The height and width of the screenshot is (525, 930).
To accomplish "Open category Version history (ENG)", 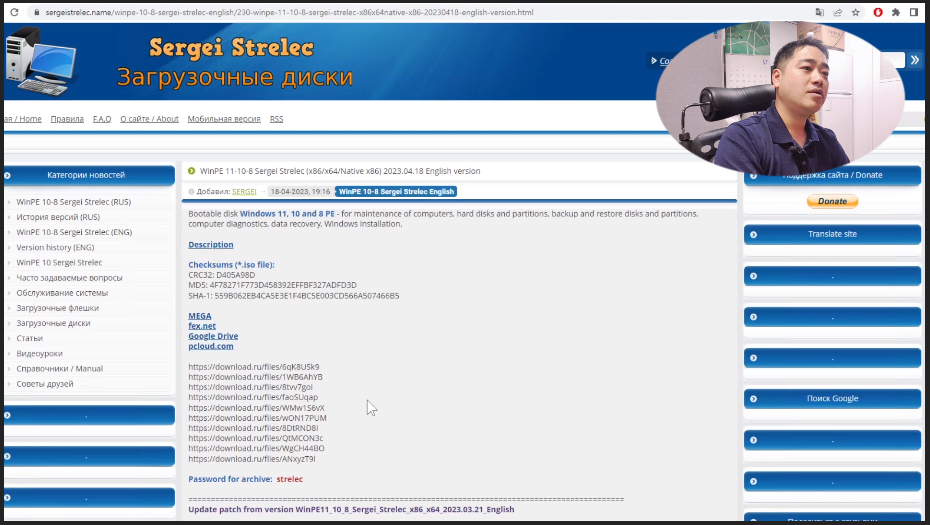I will point(55,247).
